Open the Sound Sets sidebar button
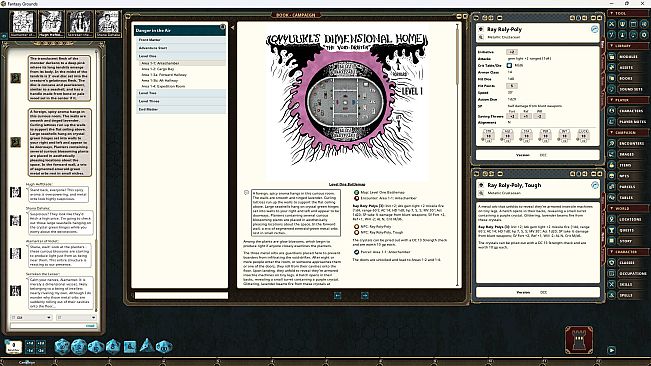This screenshot has height=366, width=651. (x=627, y=89)
